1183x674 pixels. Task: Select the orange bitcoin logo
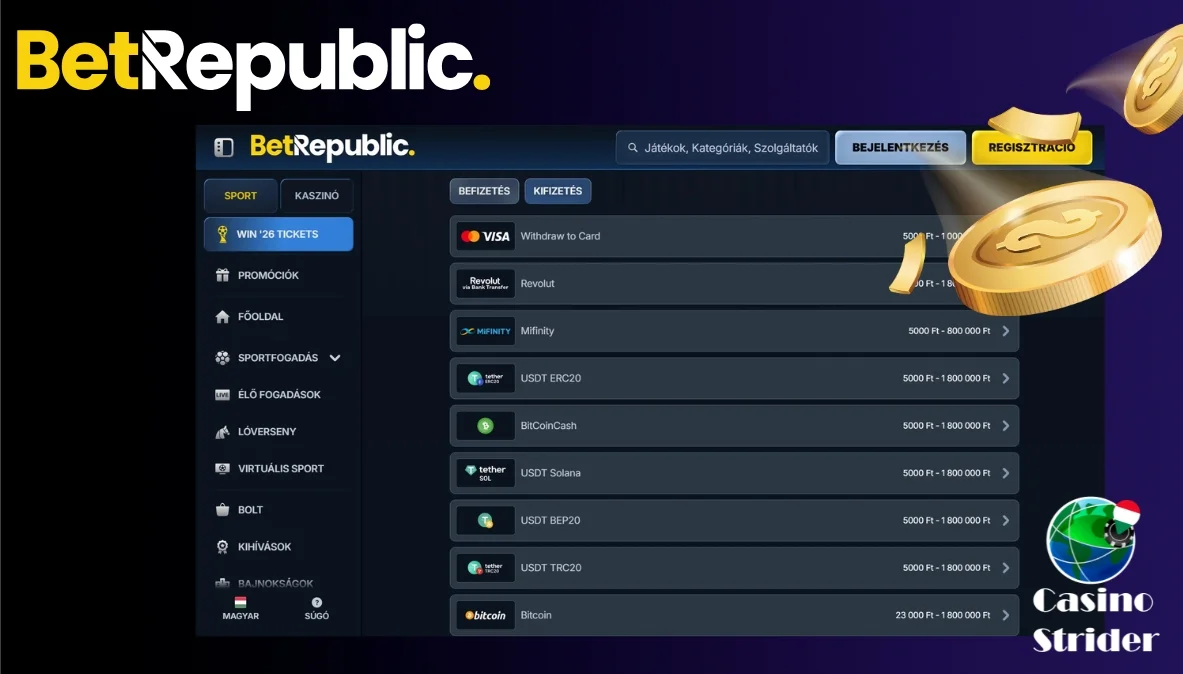click(x=486, y=616)
